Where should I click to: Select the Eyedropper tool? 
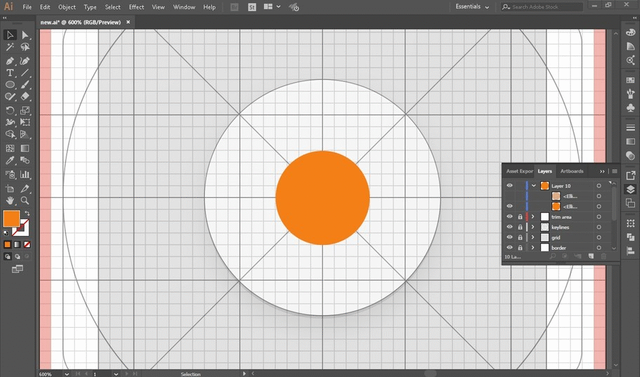tap(10, 160)
